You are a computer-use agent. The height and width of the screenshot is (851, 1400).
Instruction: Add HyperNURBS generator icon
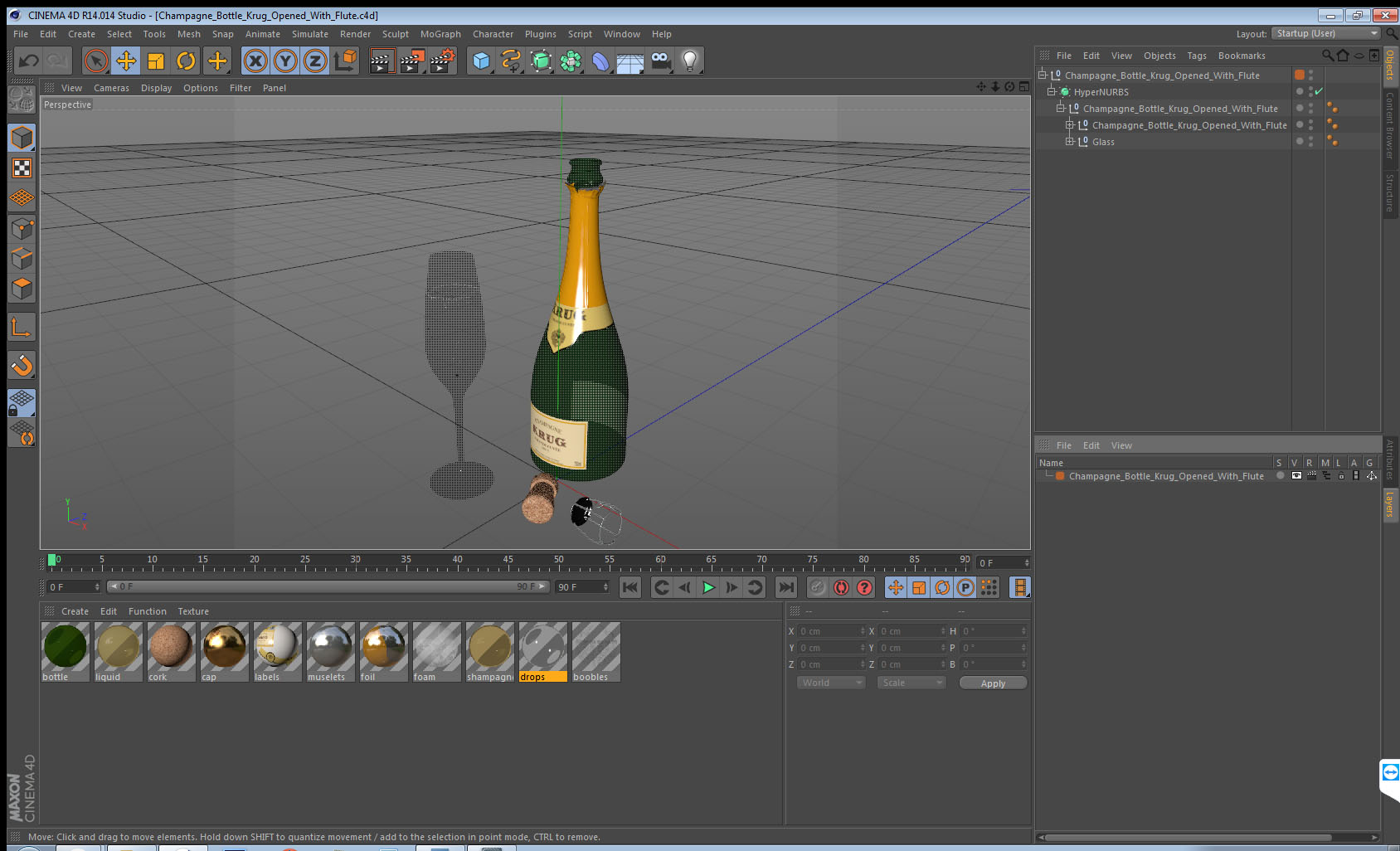tap(541, 61)
